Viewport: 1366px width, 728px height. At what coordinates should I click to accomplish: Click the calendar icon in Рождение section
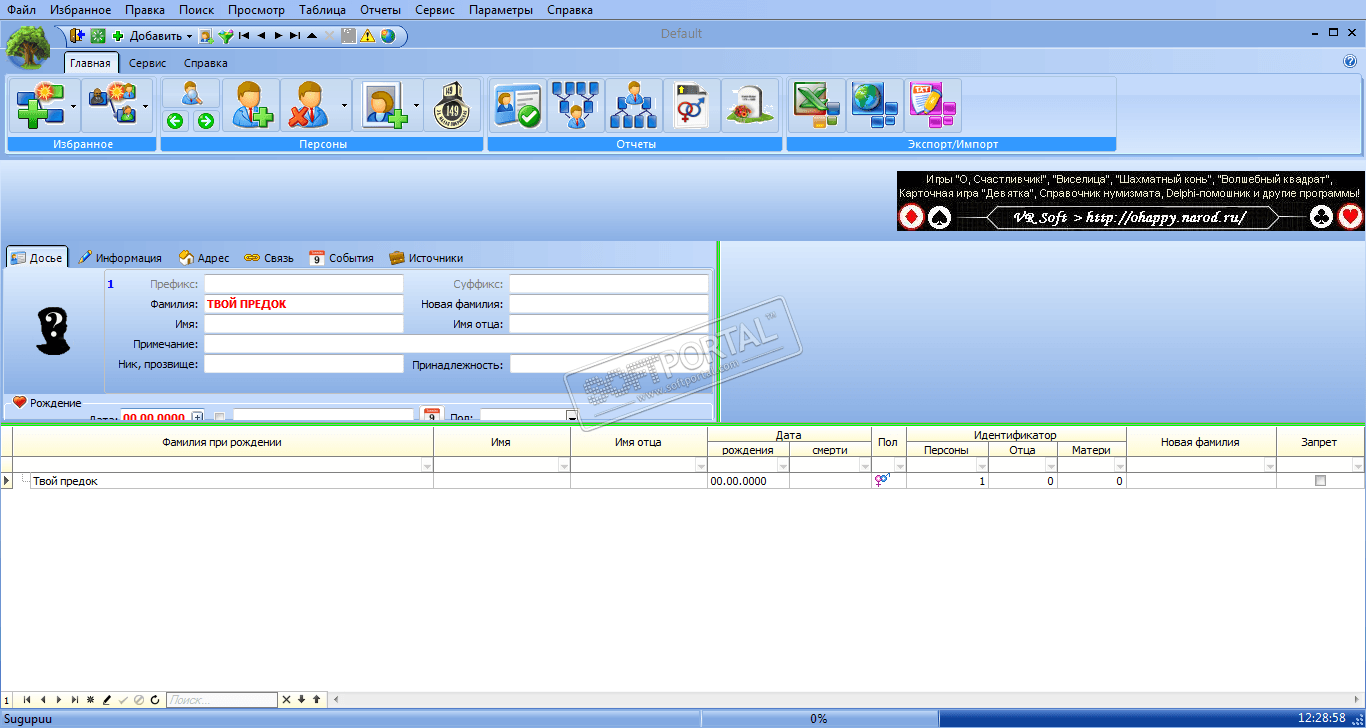tap(432, 415)
